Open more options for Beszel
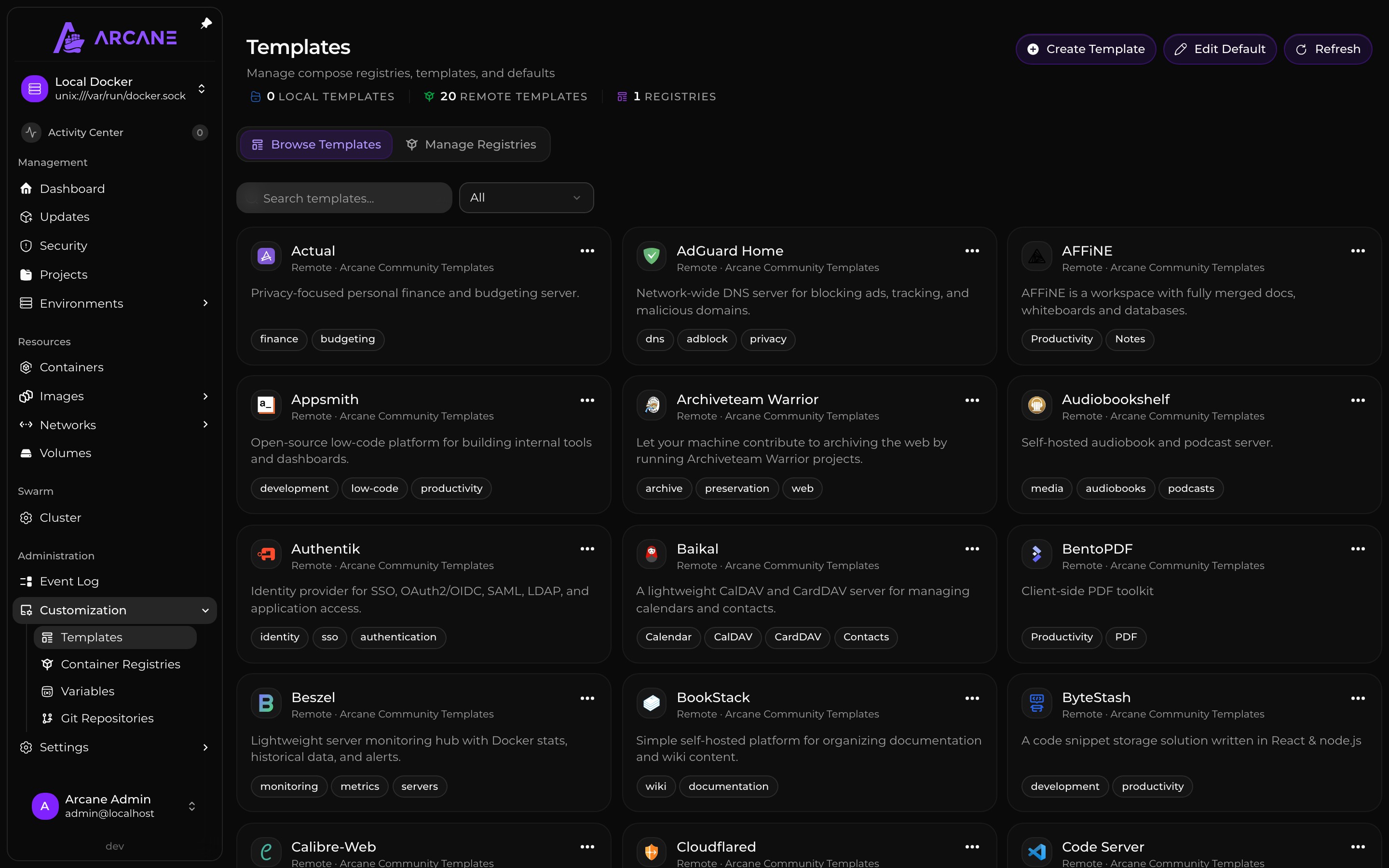Image resolution: width=1389 pixels, height=868 pixels. click(x=587, y=698)
